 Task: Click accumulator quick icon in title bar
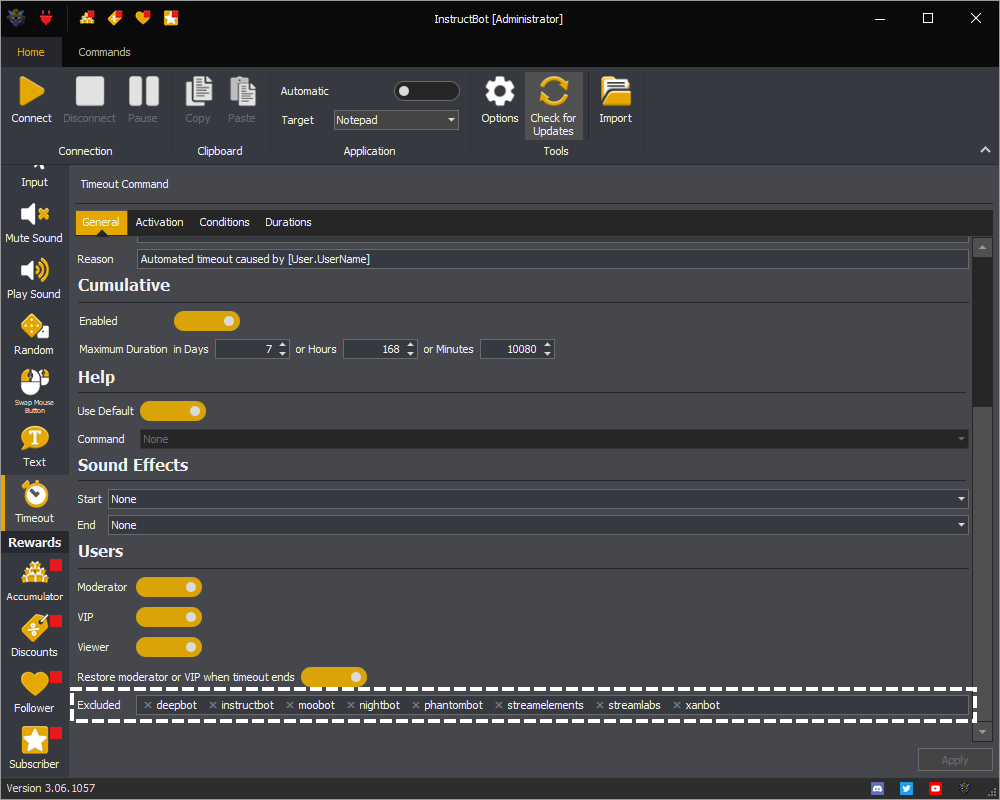click(x=87, y=18)
